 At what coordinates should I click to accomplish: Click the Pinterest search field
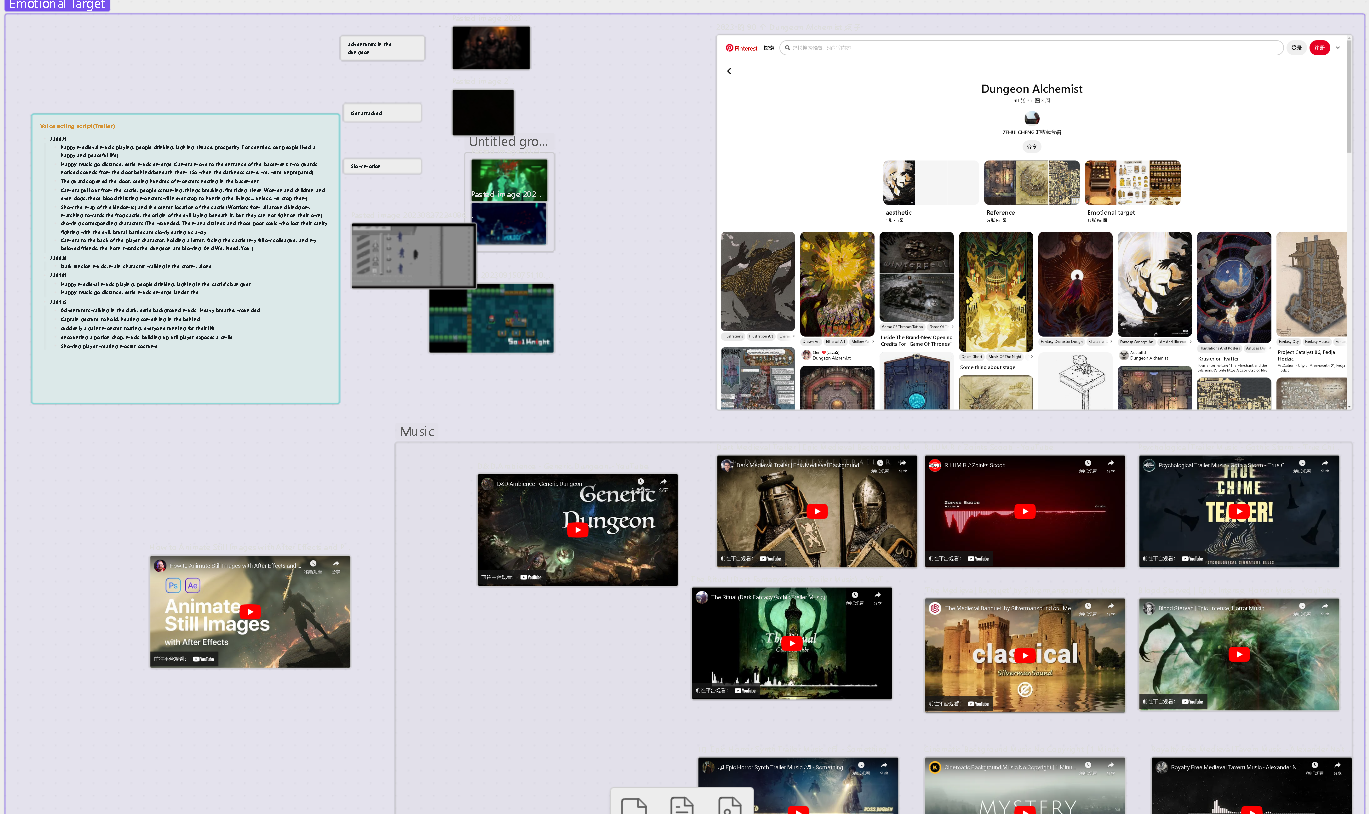1030,48
